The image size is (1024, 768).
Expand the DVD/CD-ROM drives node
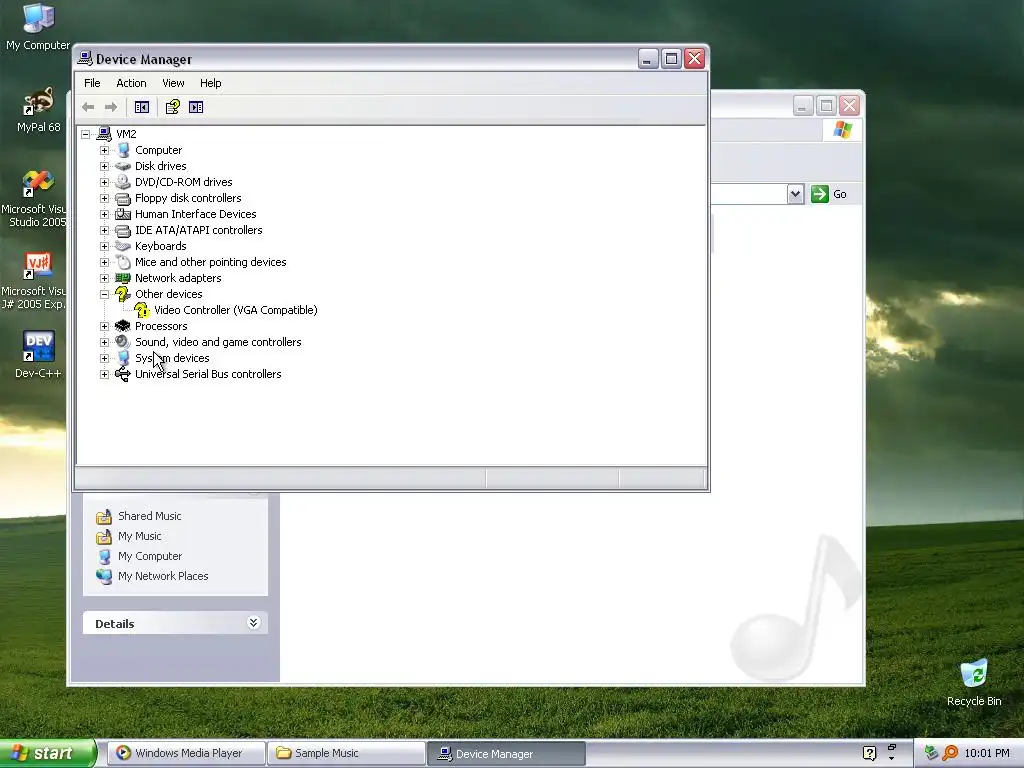[104, 182]
